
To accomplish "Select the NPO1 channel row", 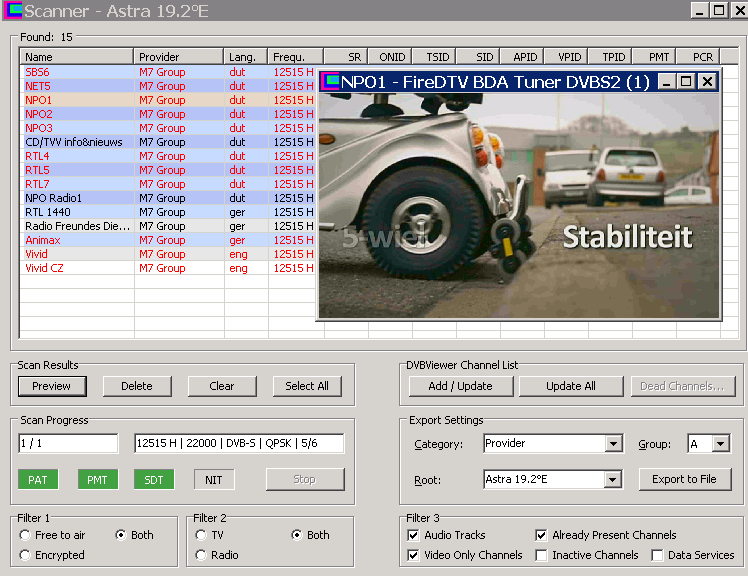I will tap(167, 100).
